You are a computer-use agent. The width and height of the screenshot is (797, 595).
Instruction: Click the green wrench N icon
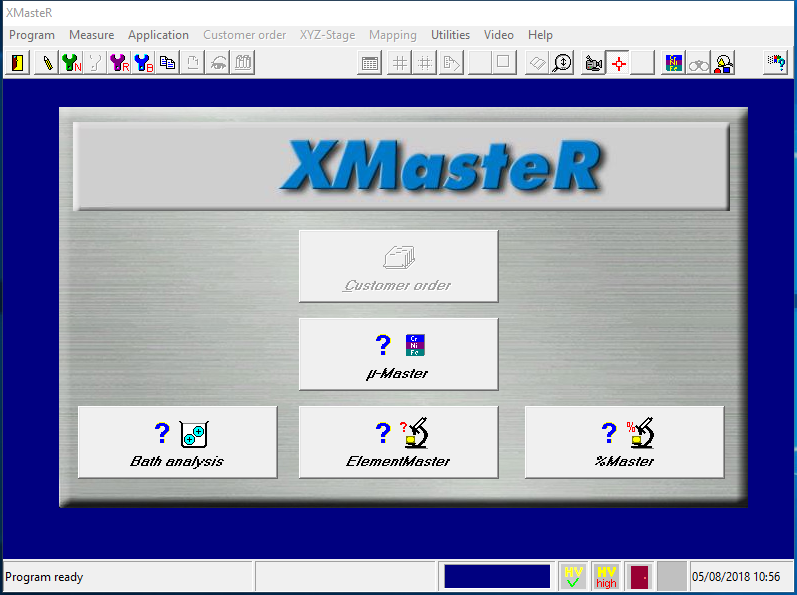tap(71, 63)
